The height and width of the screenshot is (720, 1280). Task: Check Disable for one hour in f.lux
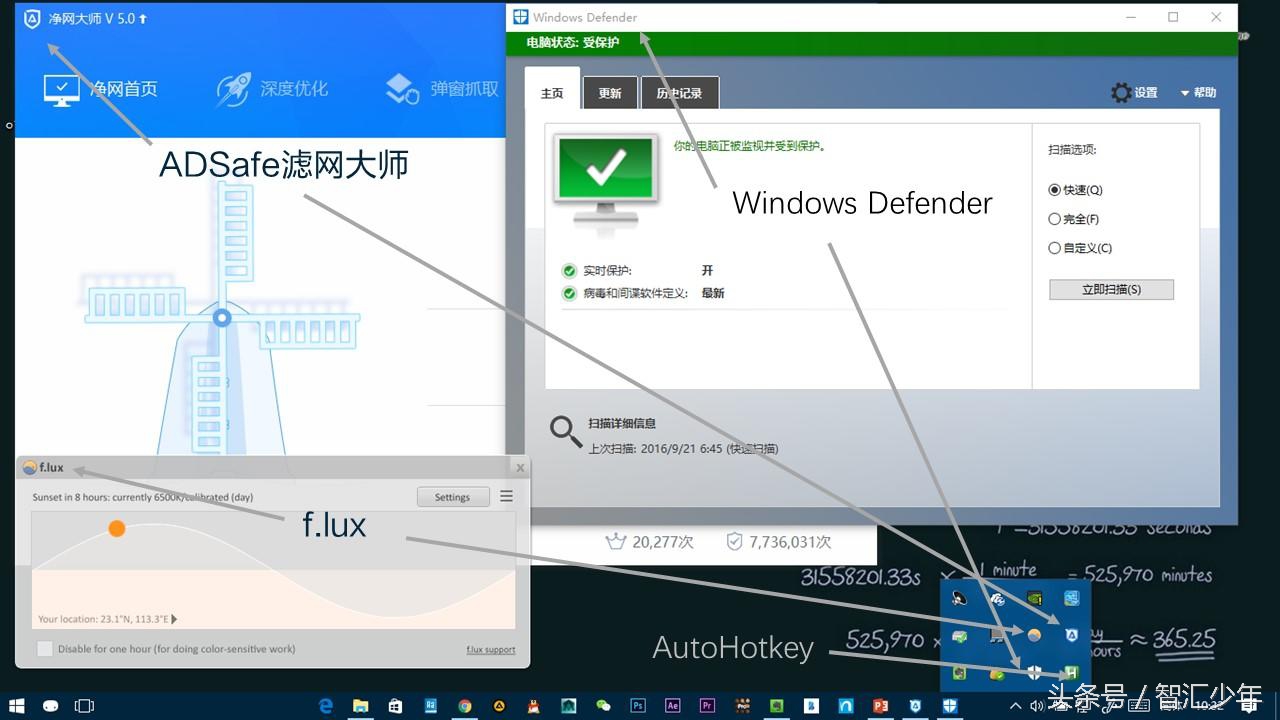45,649
